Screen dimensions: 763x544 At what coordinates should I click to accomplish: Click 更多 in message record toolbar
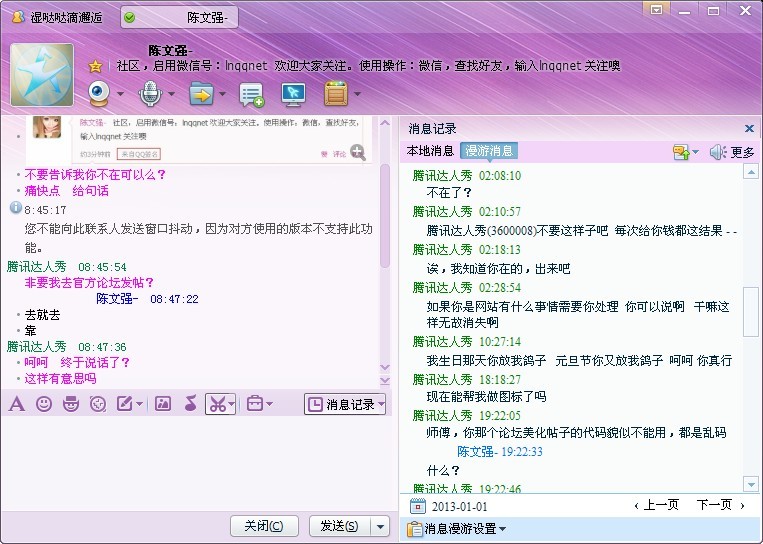743,153
